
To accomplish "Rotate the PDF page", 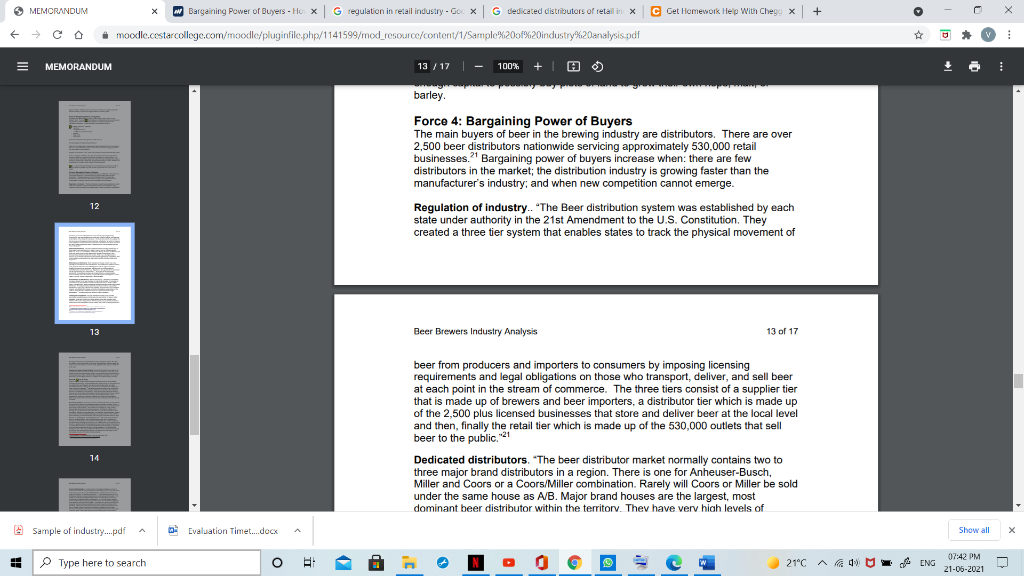I will point(600,66).
